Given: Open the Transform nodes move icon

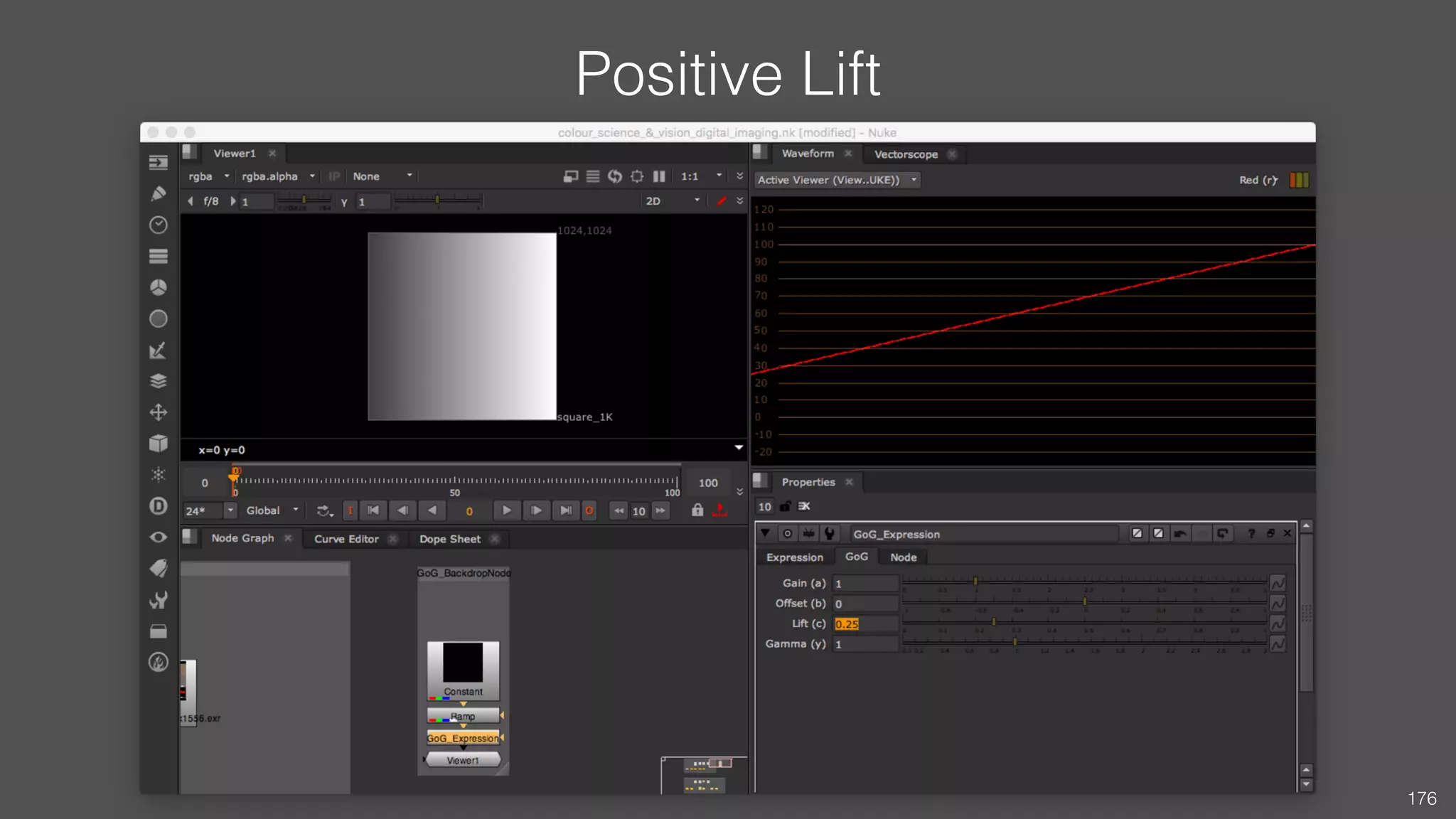Looking at the screenshot, I should (x=159, y=412).
